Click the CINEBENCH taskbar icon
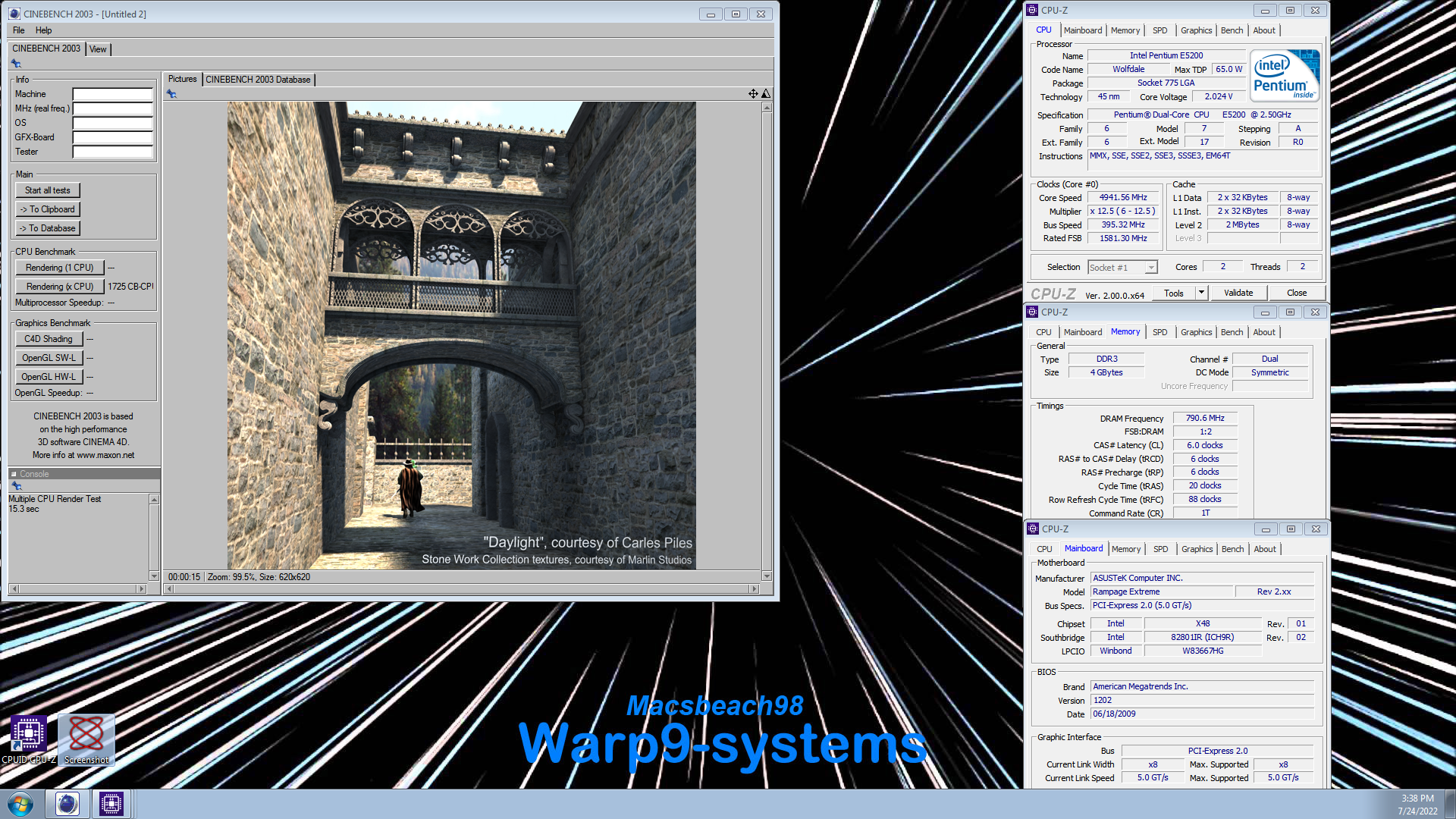The image size is (1456, 819). coord(67,804)
